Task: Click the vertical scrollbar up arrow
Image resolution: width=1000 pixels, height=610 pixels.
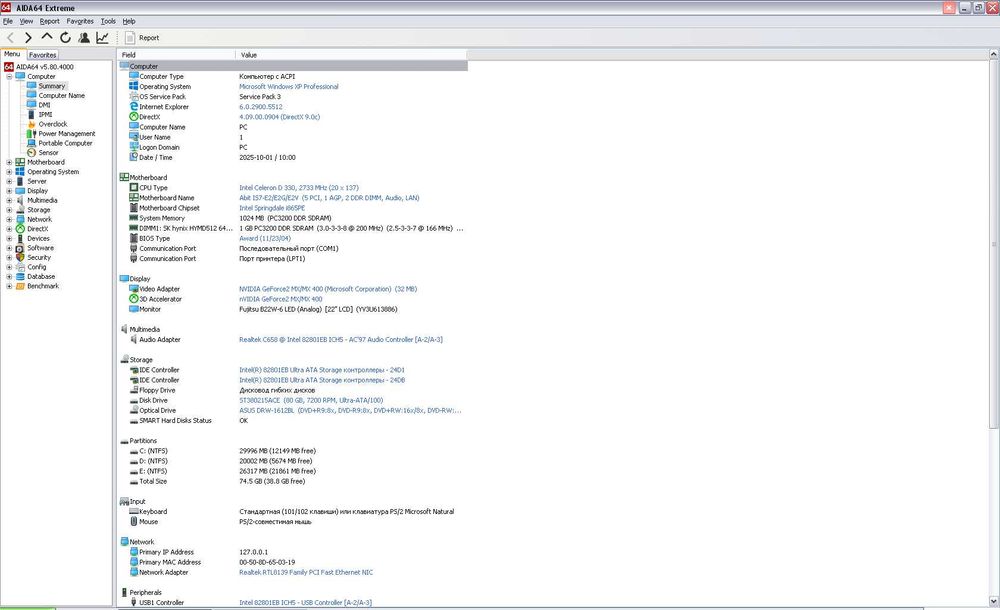Action: [x=994, y=55]
